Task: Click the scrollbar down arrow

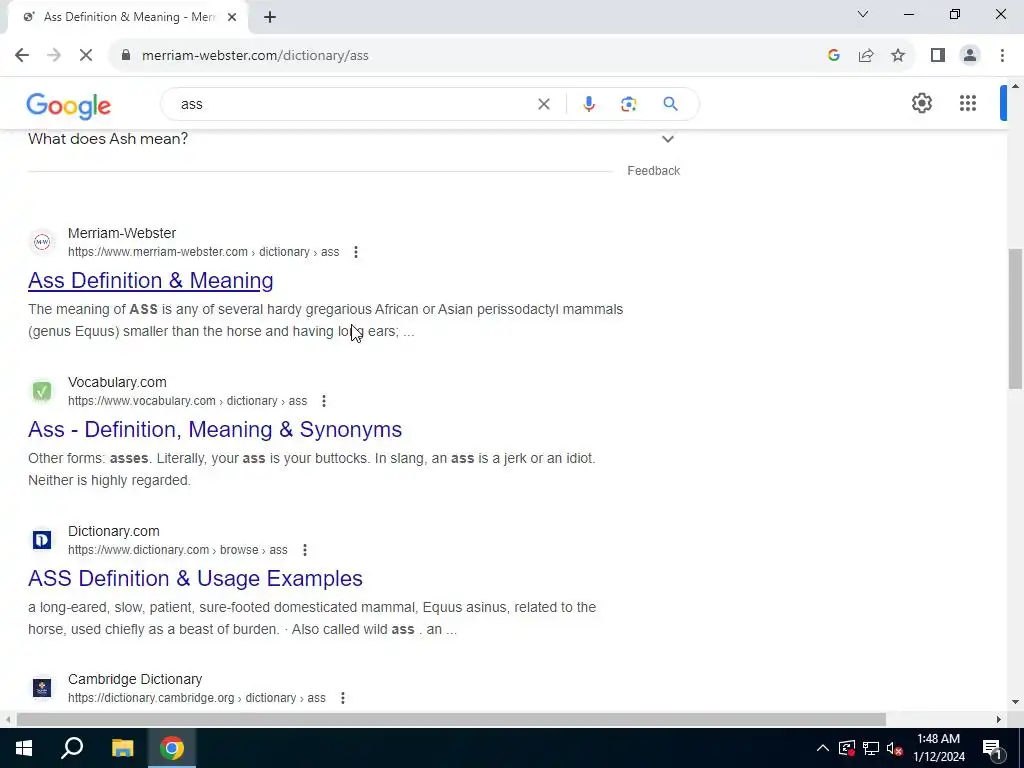Action: [x=1016, y=702]
